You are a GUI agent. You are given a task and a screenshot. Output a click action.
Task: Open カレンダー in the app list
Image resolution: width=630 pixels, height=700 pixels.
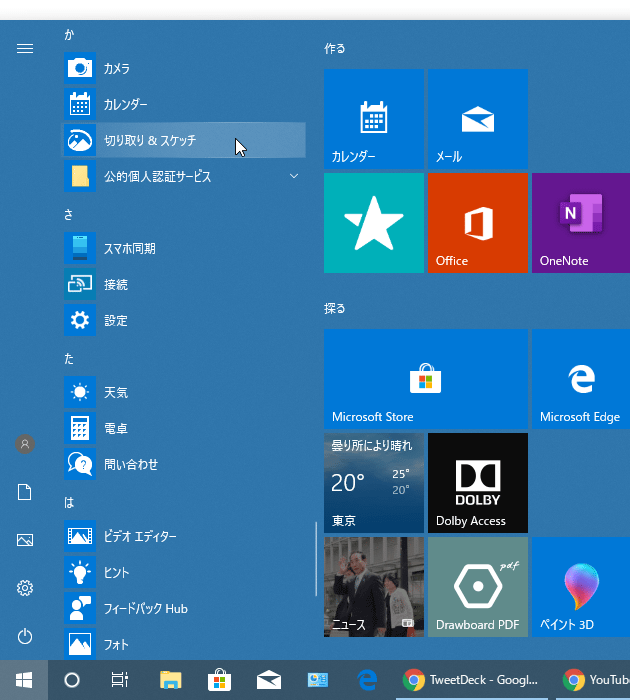[184, 104]
